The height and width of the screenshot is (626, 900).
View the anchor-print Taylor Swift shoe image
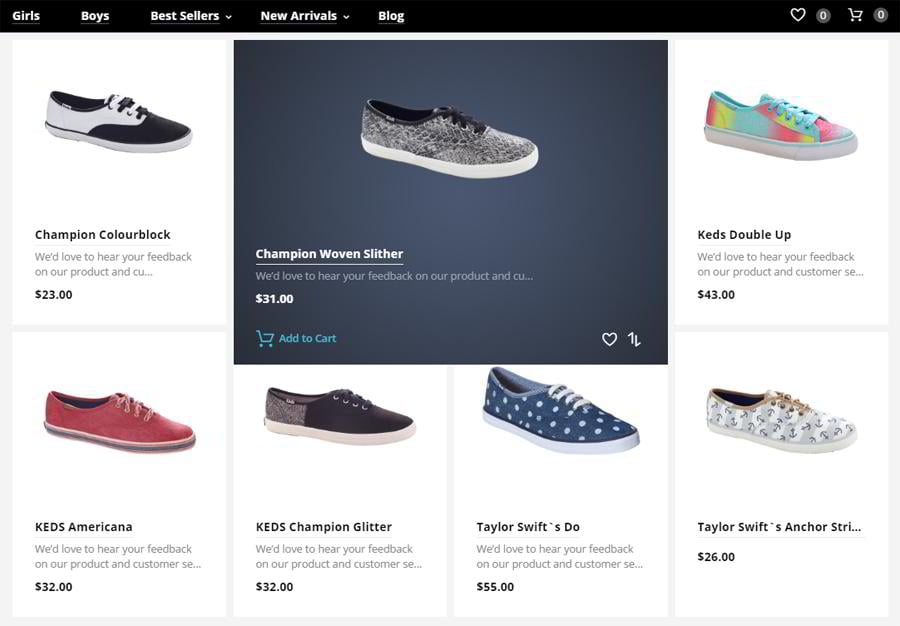(x=781, y=419)
